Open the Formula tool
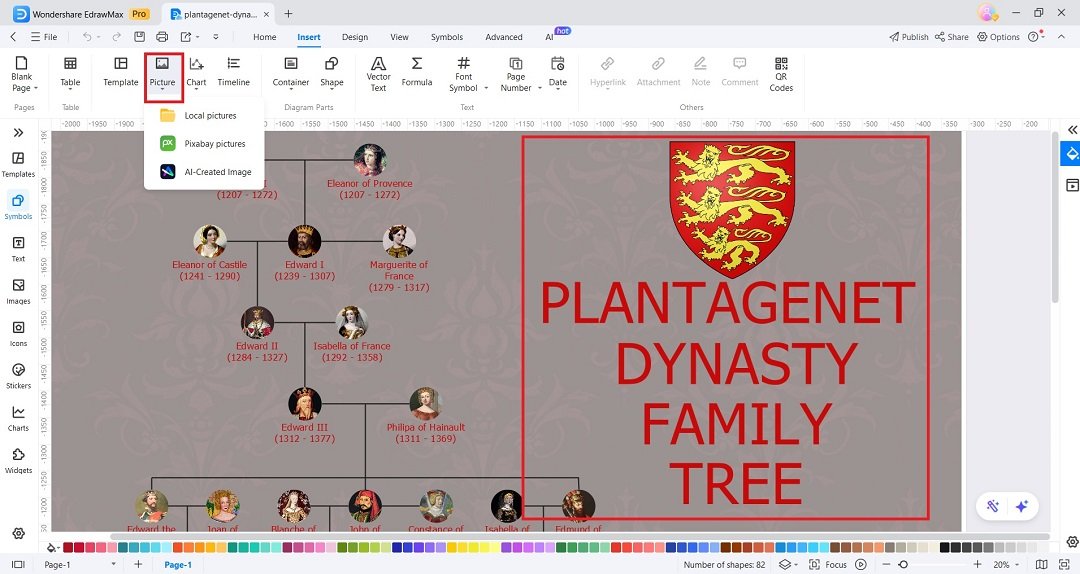This screenshot has width=1080, height=574. pyautogui.click(x=417, y=72)
